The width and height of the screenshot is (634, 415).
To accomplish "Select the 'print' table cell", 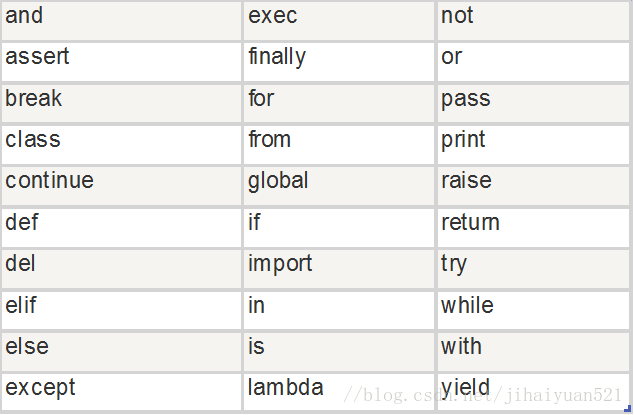I will [533, 145].
